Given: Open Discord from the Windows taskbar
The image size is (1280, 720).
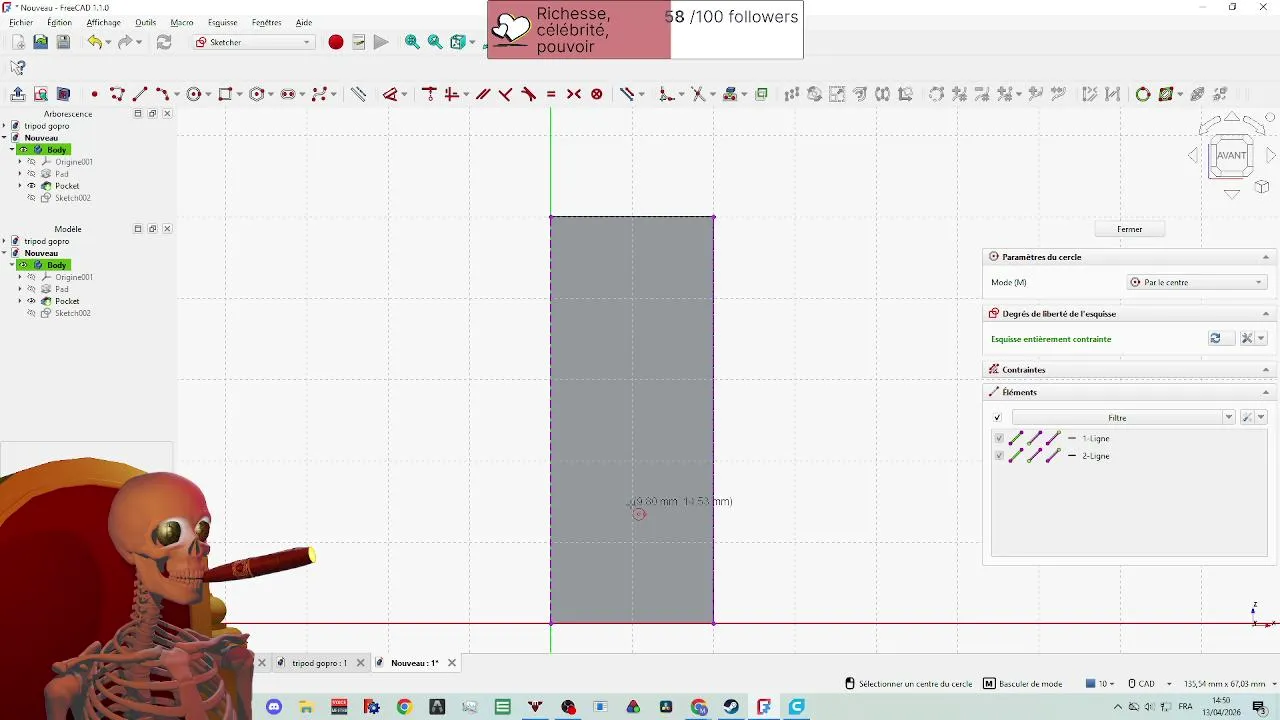Looking at the screenshot, I should coord(274,707).
